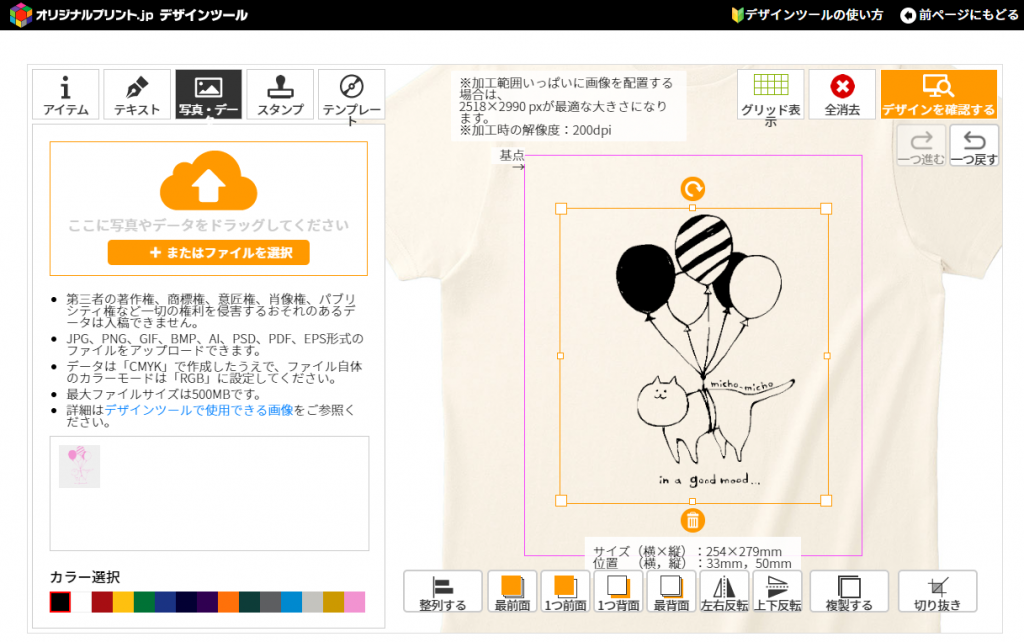Pick the mustard gold color swatch
The height and width of the screenshot is (642, 1024).
pyautogui.click(x=334, y=602)
